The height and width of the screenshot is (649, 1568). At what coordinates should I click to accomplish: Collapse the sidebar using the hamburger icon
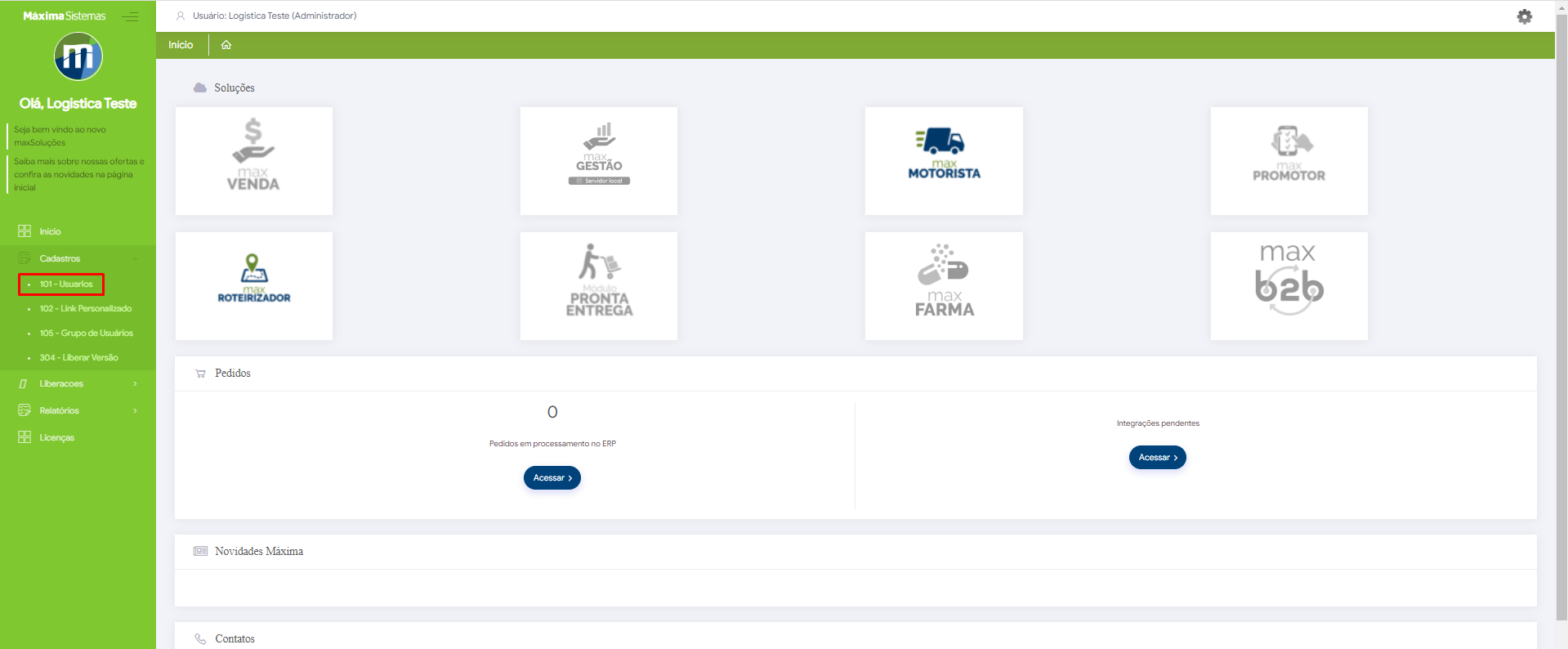tap(130, 16)
